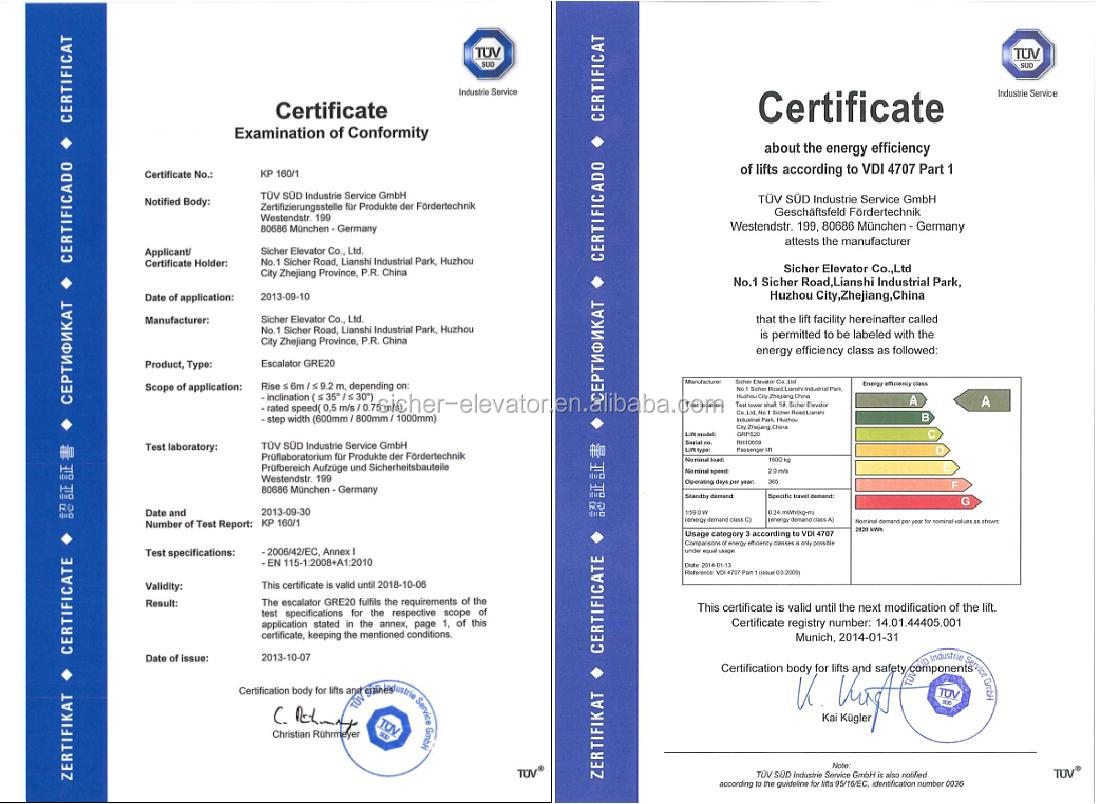Image resolution: width=1100 pixels, height=804 pixels.
Task: Click the "Test specifications:" label
Action: pyautogui.click(x=190, y=553)
